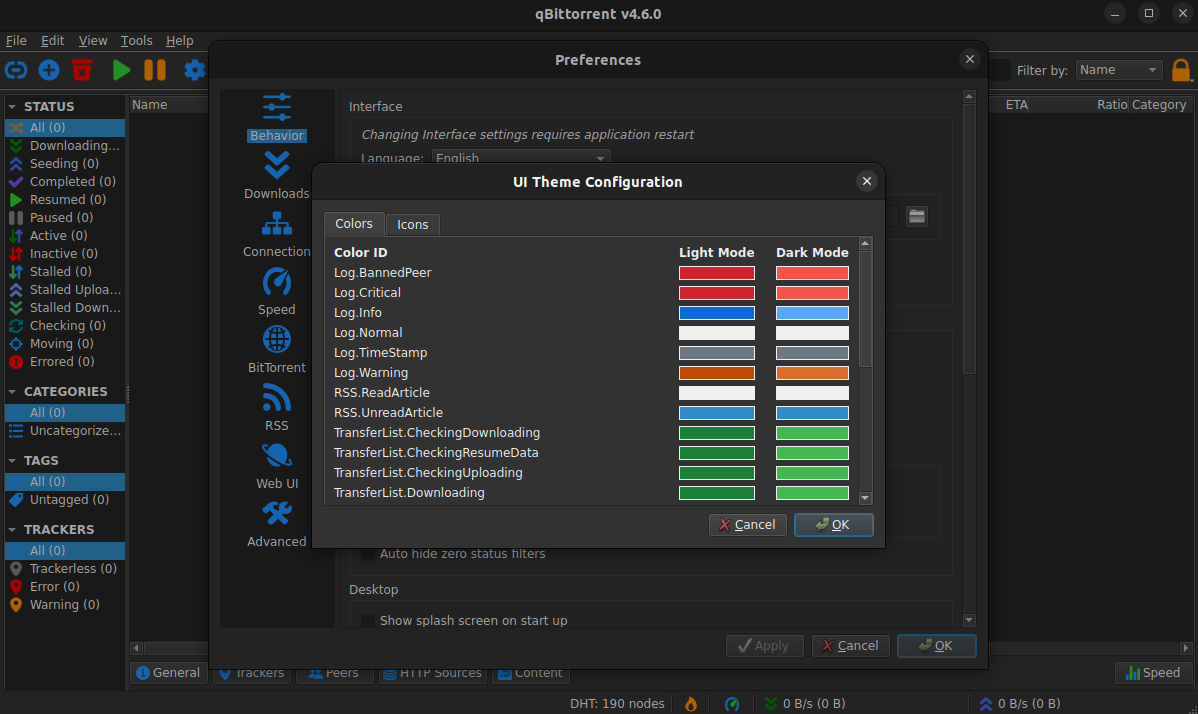Screen dimensions: 1198x714
Task: Collapse the STATUS section in the sidebar
Action: (x=10, y=106)
